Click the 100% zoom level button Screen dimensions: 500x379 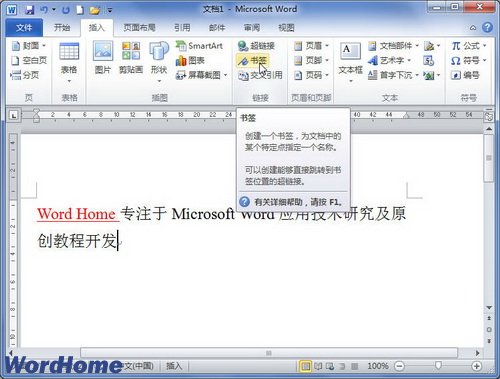coord(378,366)
